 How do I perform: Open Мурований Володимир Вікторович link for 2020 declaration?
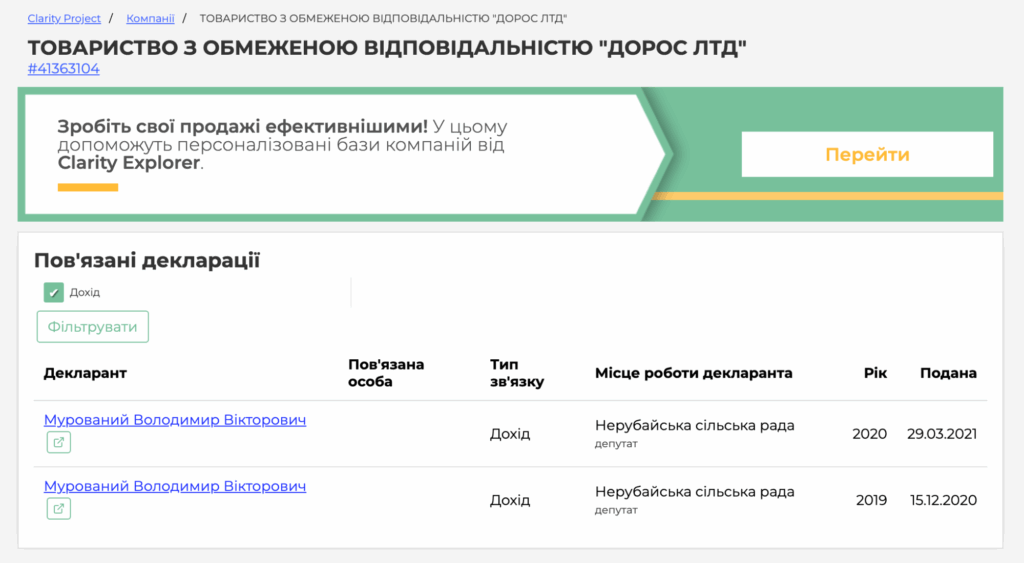tap(175, 420)
